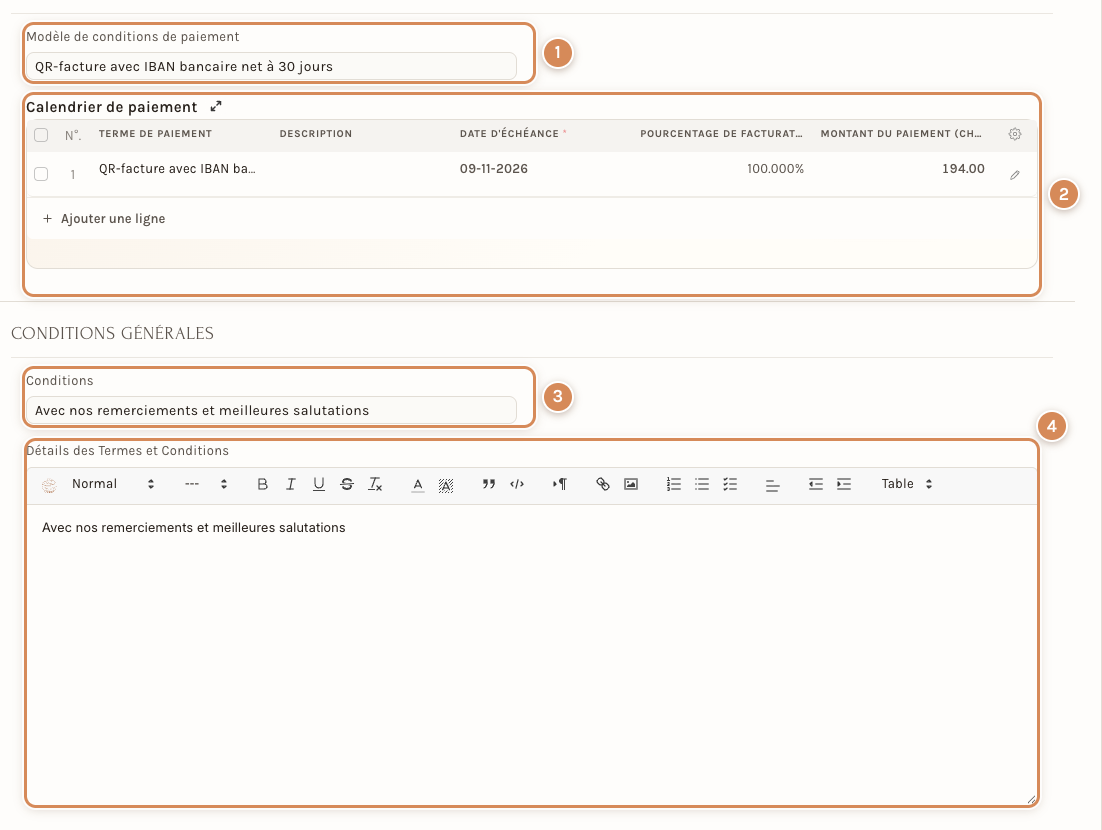Screen dimensions: 1102x830
Task: Toggle italic formatting in the editor
Action: (290, 484)
